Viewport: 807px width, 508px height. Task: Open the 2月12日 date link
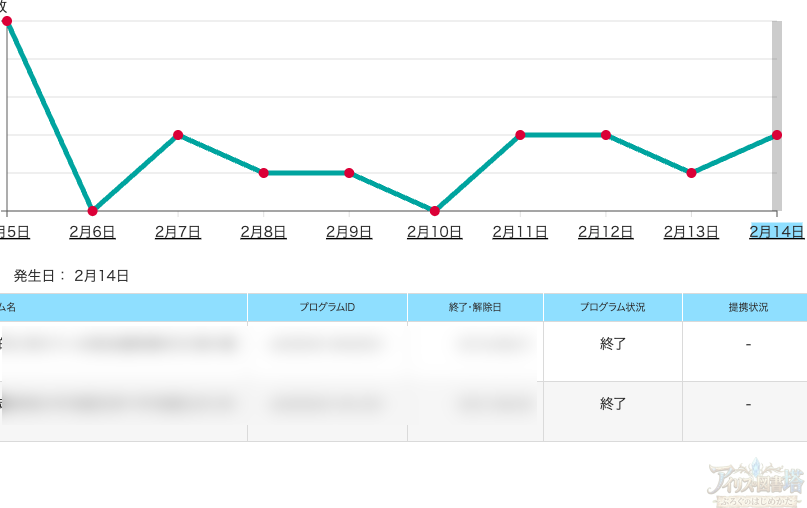pos(606,232)
